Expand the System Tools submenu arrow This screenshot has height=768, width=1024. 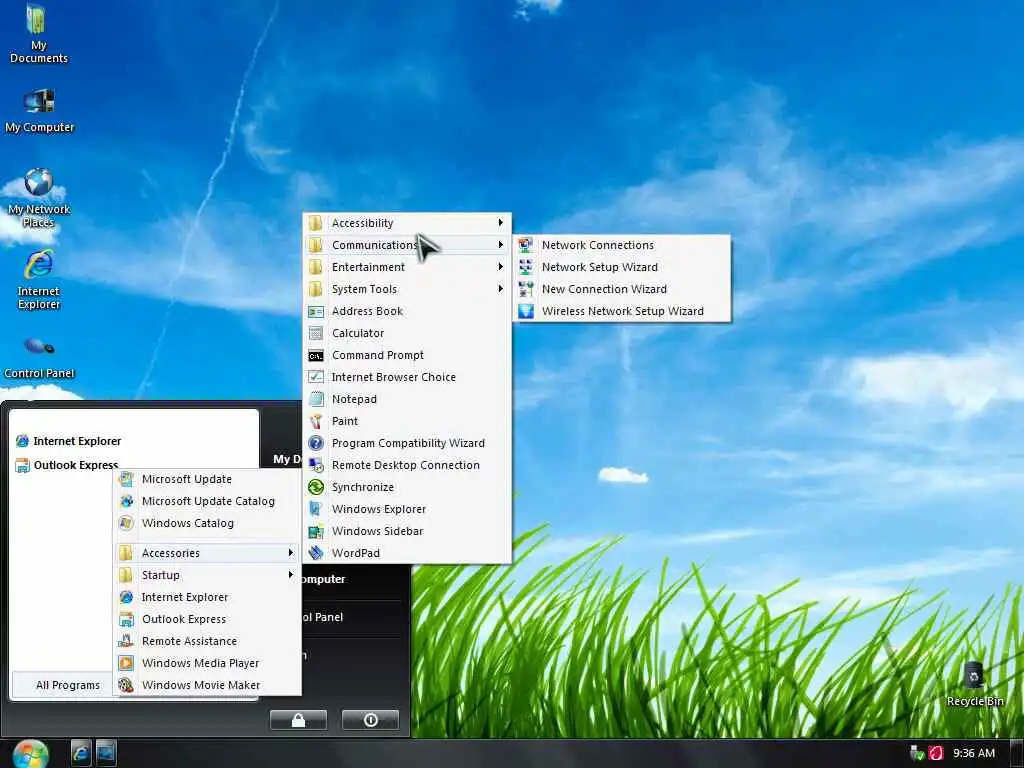tap(500, 289)
